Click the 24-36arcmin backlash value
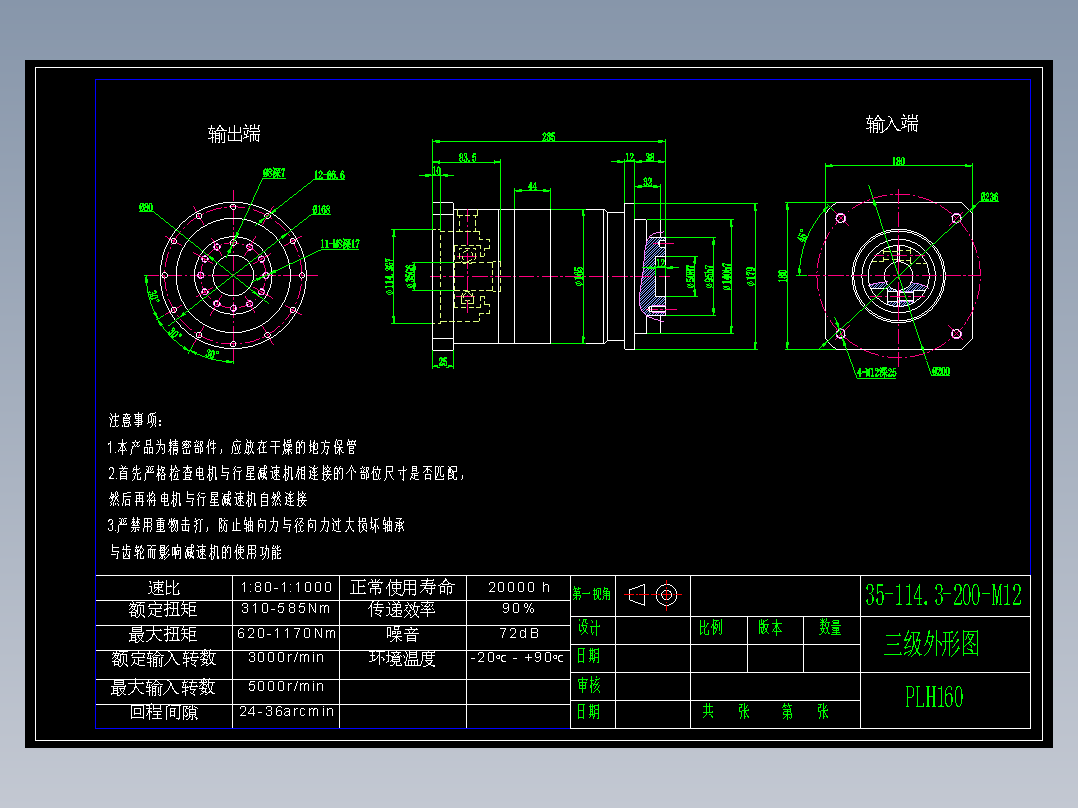1078x808 pixels. (x=286, y=713)
